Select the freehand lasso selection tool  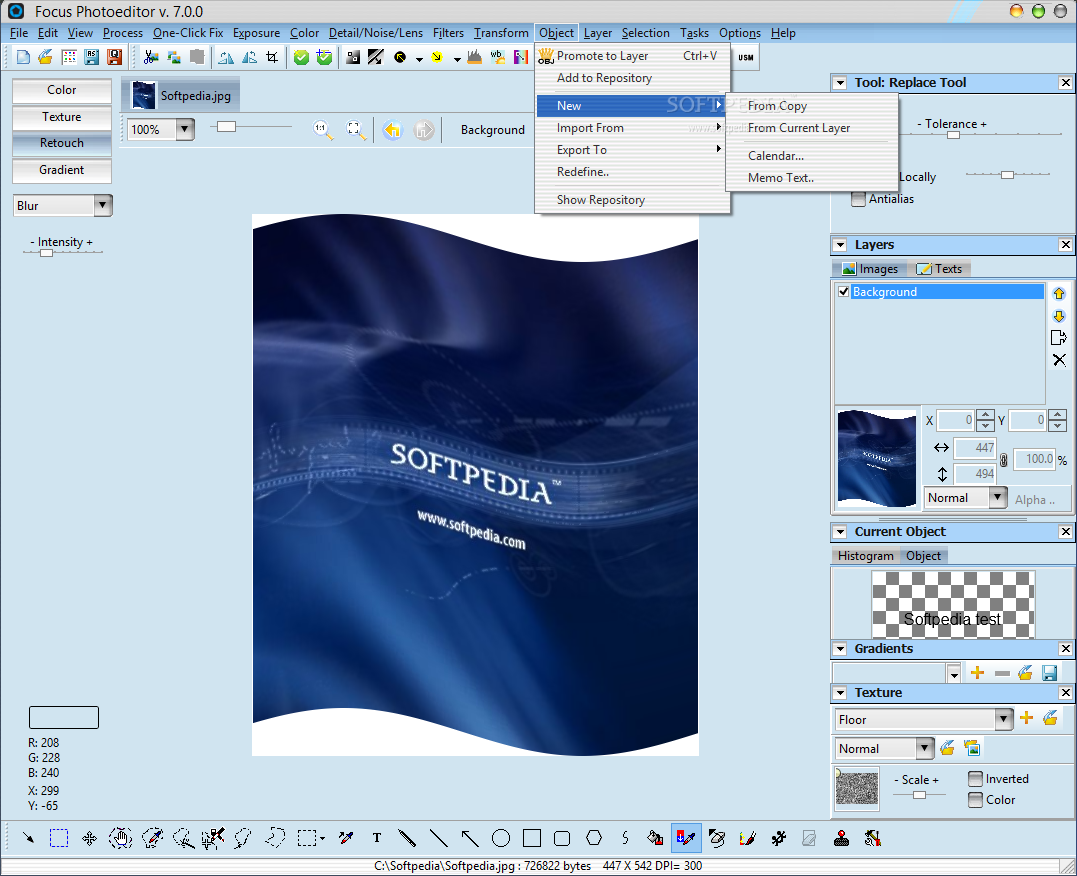(243, 838)
